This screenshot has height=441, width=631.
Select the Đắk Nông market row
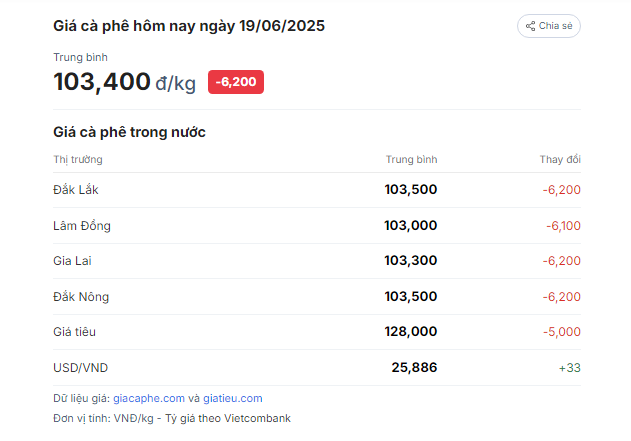tap(317, 297)
